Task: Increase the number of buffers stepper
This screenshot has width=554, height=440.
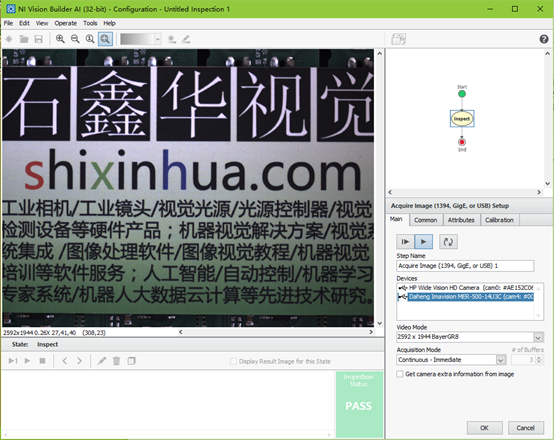Action: click(539, 358)
